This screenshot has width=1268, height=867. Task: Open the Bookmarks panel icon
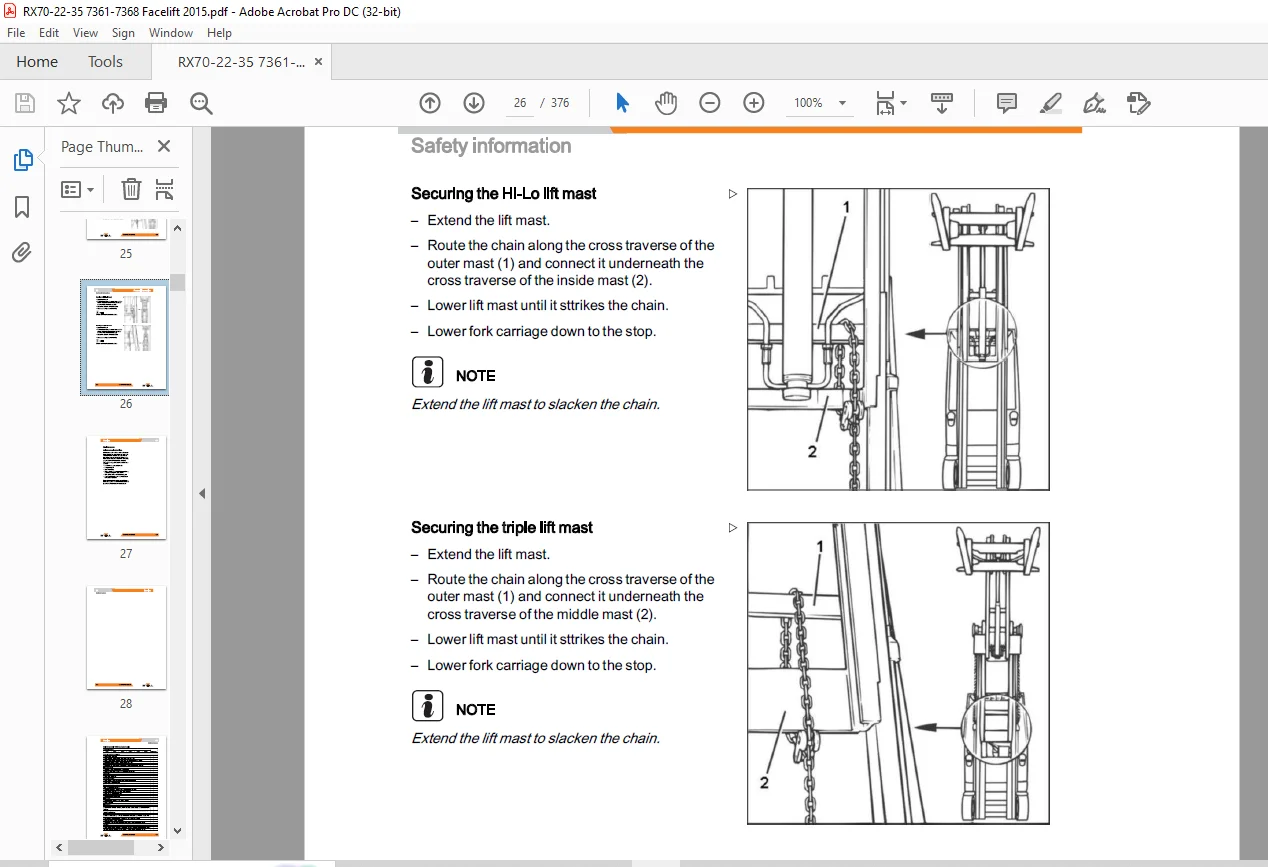tap(22, 207)
